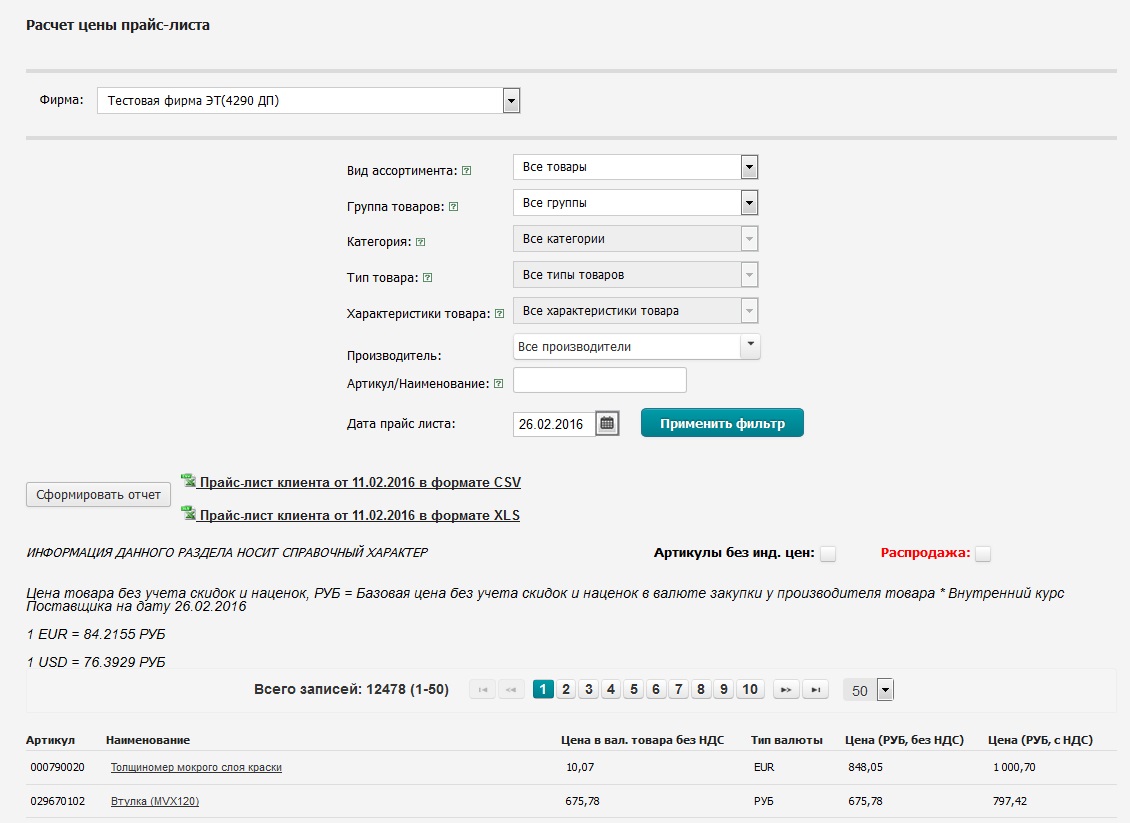Image resolution: width=1130 pixels, height=823 pixels.
Task: Toggle the Распродажа checkbox
Action: [983, 554]
